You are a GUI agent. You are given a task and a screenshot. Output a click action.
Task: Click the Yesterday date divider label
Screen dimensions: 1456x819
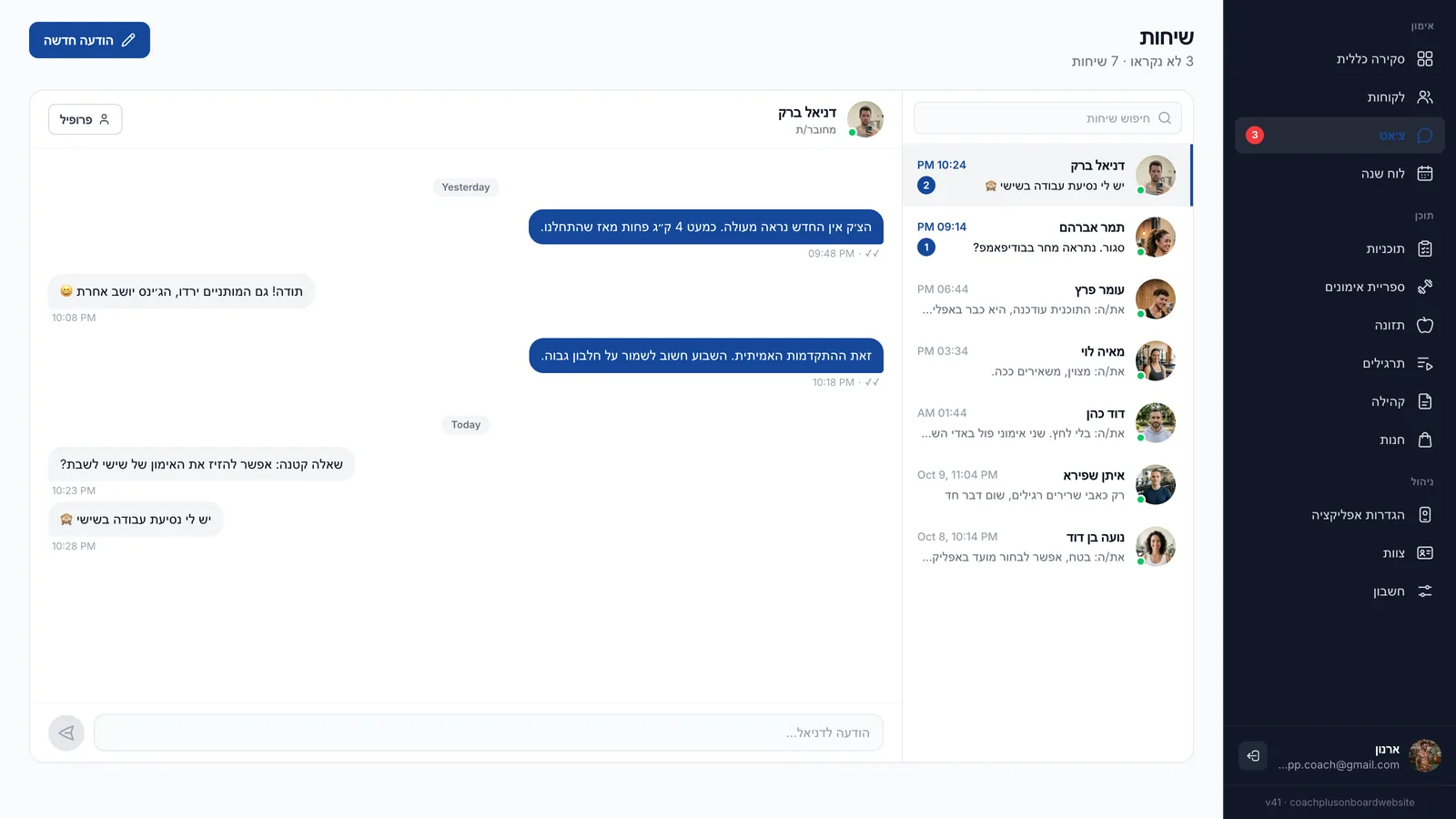pyautogui.click(x=466, y=187)
